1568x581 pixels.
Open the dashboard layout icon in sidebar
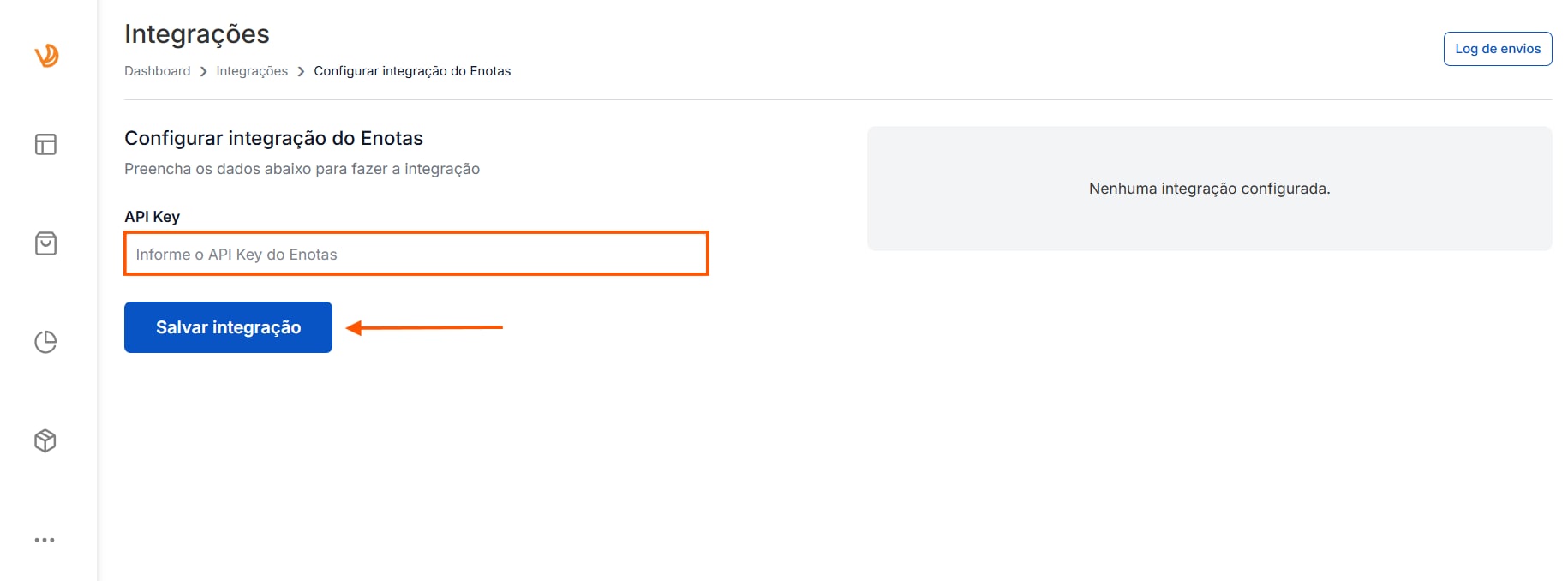click(45, 144)
